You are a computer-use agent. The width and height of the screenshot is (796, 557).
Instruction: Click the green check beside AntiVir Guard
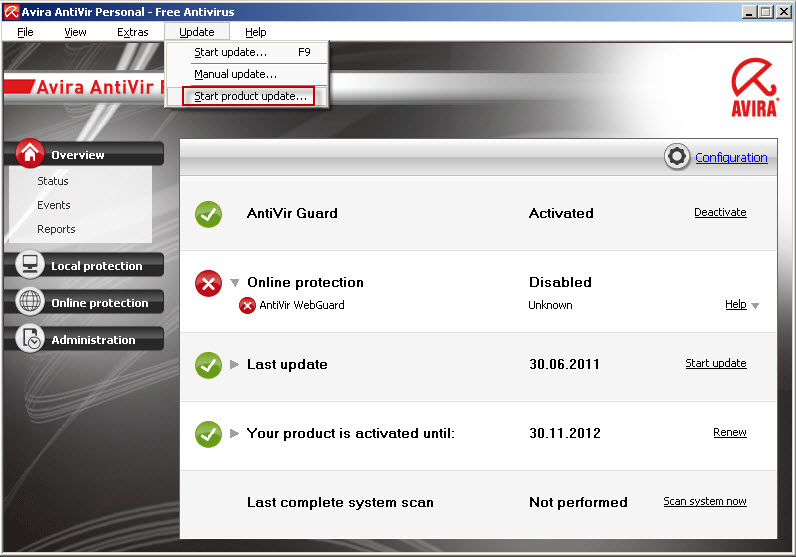pyautogui.click(x=208, y=214)
